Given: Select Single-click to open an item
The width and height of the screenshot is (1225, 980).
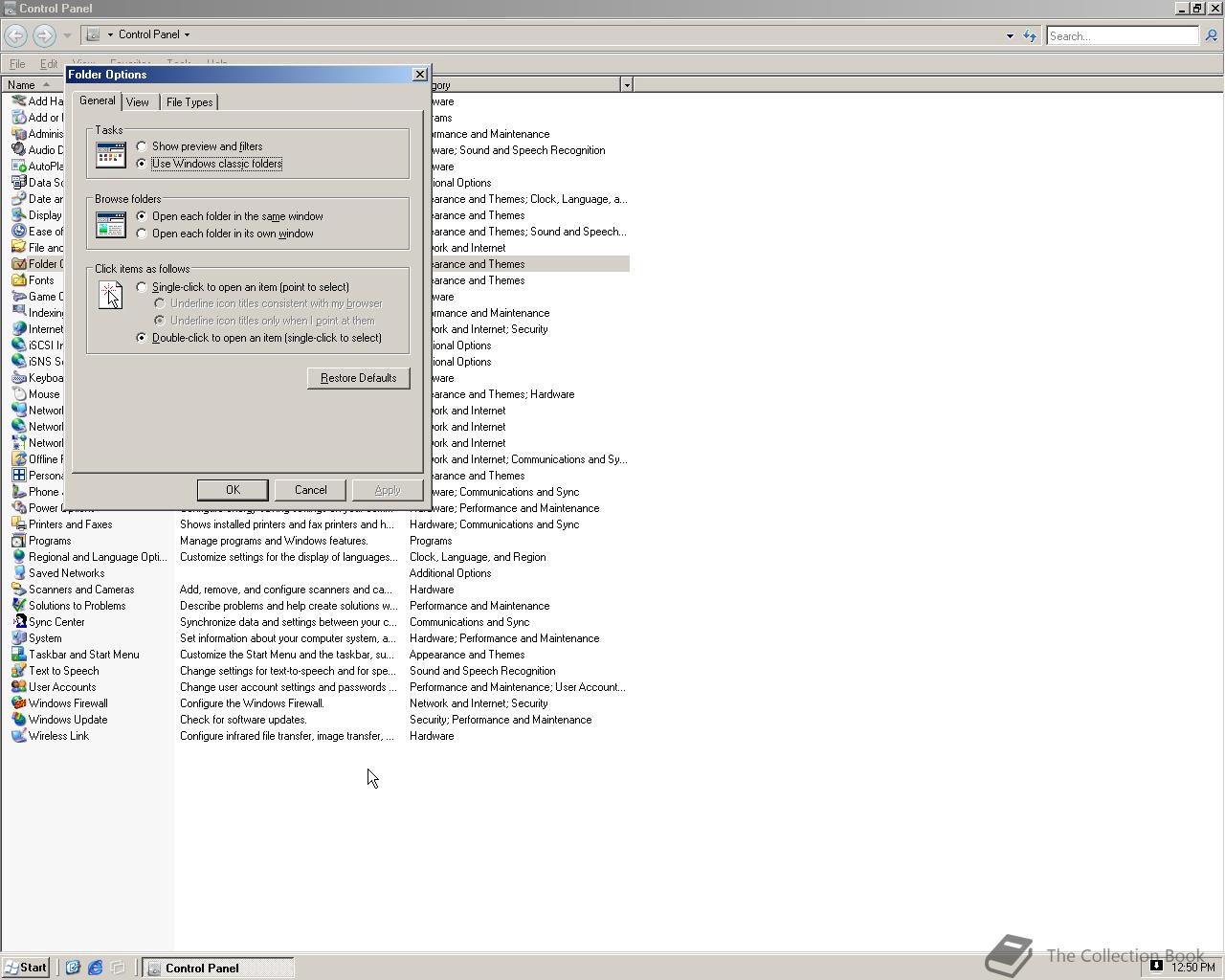Looking at the screenshot, I should coord(142,287).
